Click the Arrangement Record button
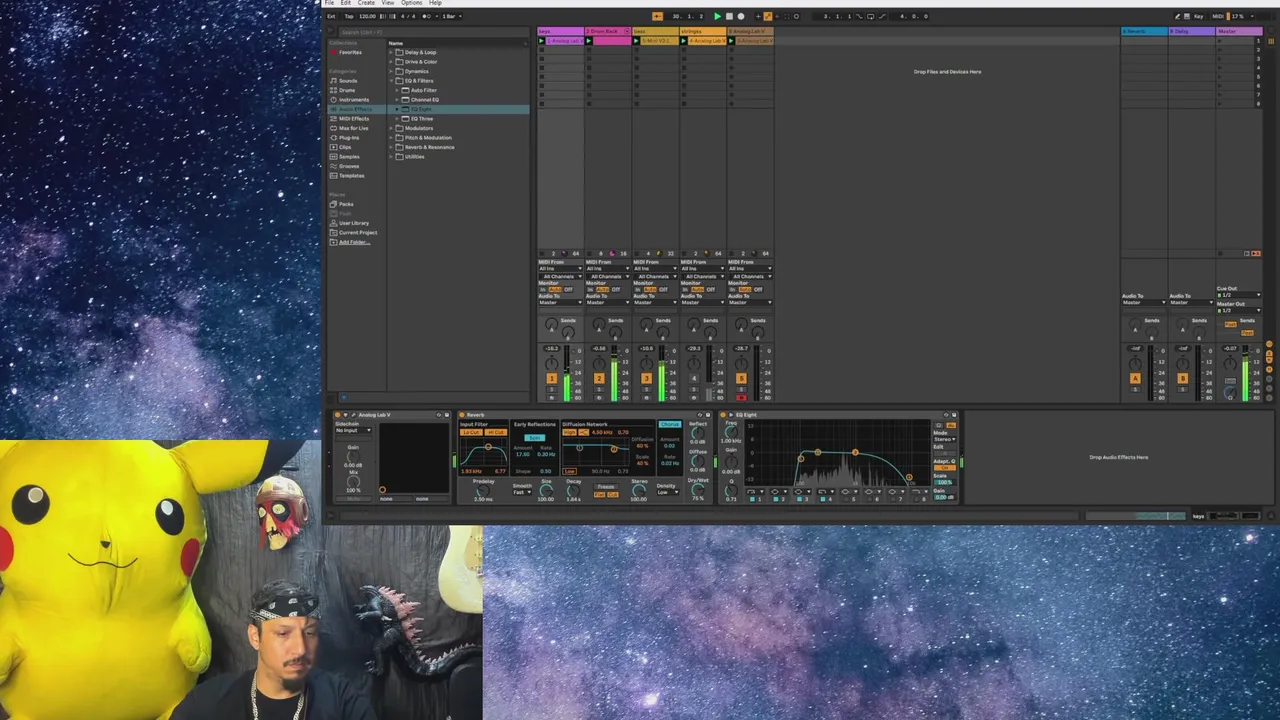Screen dimensions: 1280x720 click(x=741, y=16)
